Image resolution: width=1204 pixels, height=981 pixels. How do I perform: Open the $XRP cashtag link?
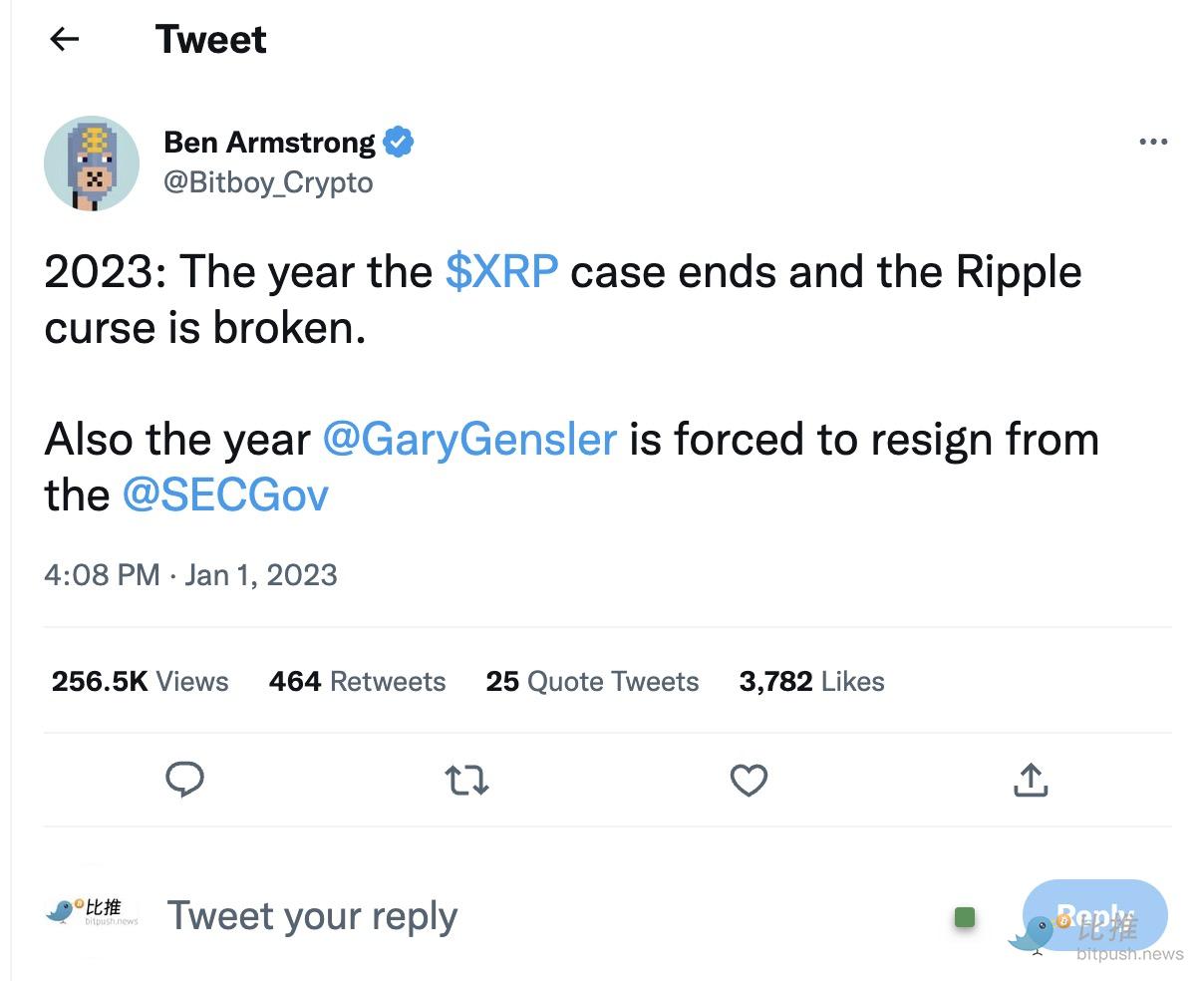tap(501, 272)
